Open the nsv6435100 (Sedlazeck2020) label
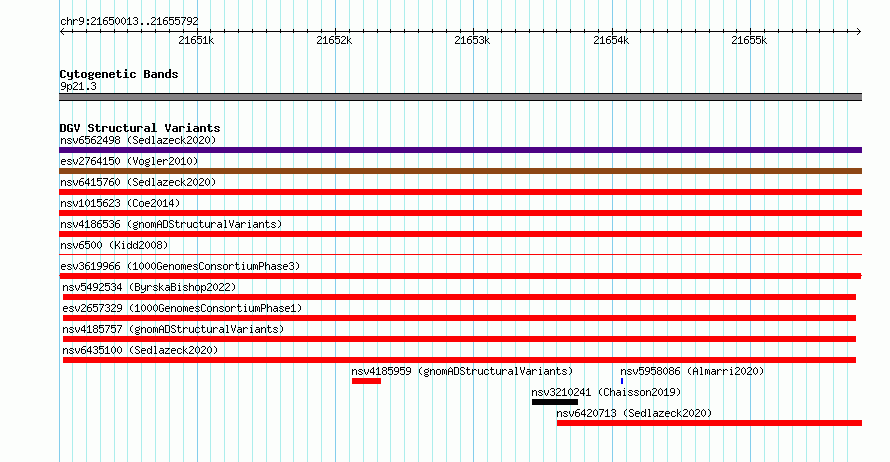This screenshot has height=462, width=890. click(x=140, y=350)
